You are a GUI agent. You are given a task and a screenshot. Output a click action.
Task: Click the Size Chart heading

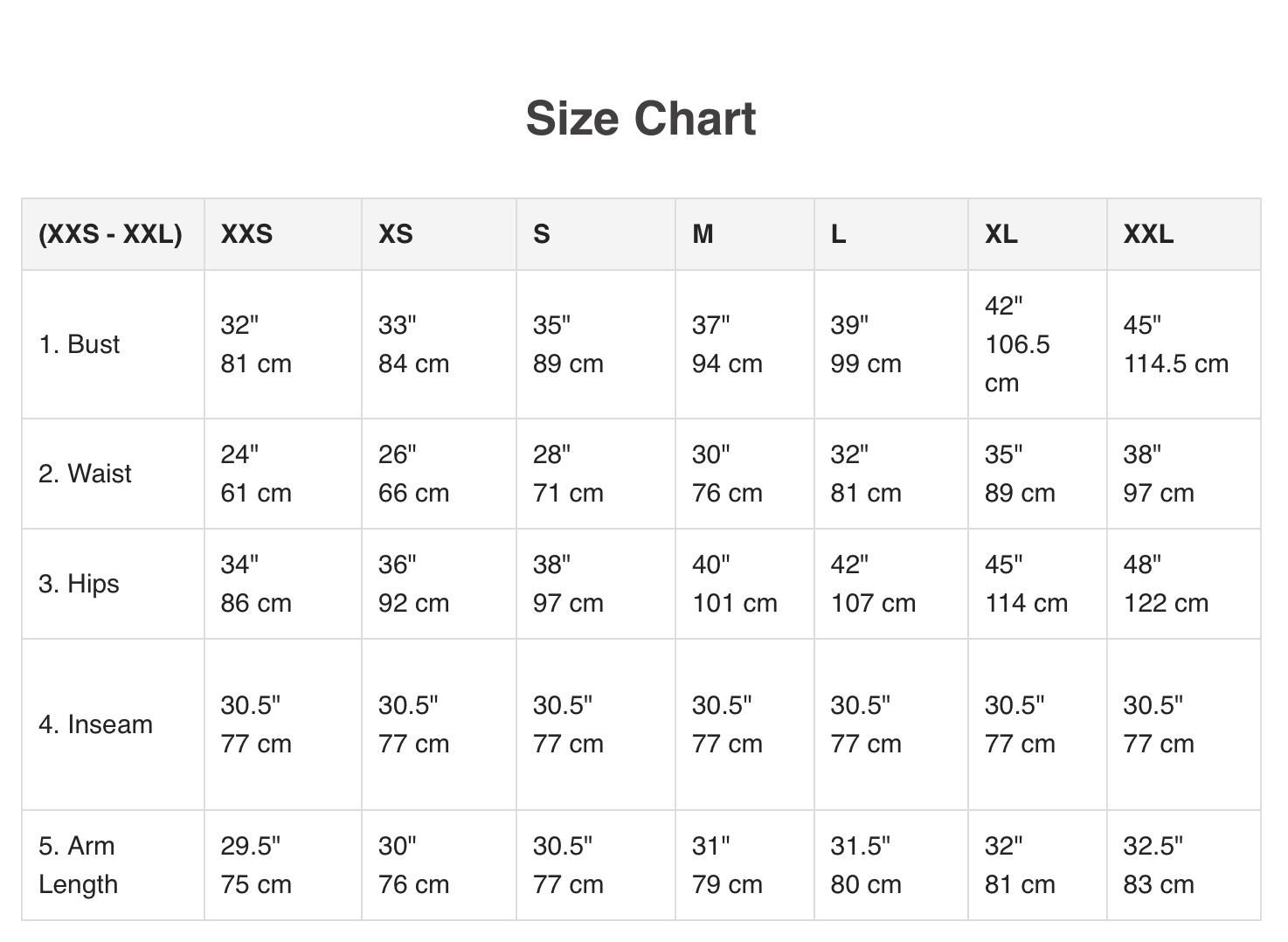coord(641,119)
